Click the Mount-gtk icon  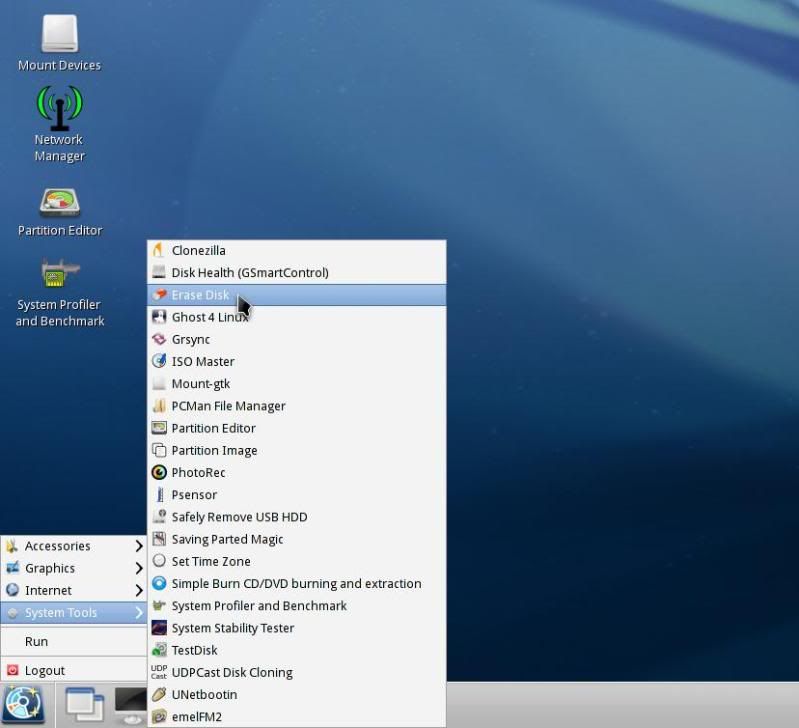click(159, 383)
